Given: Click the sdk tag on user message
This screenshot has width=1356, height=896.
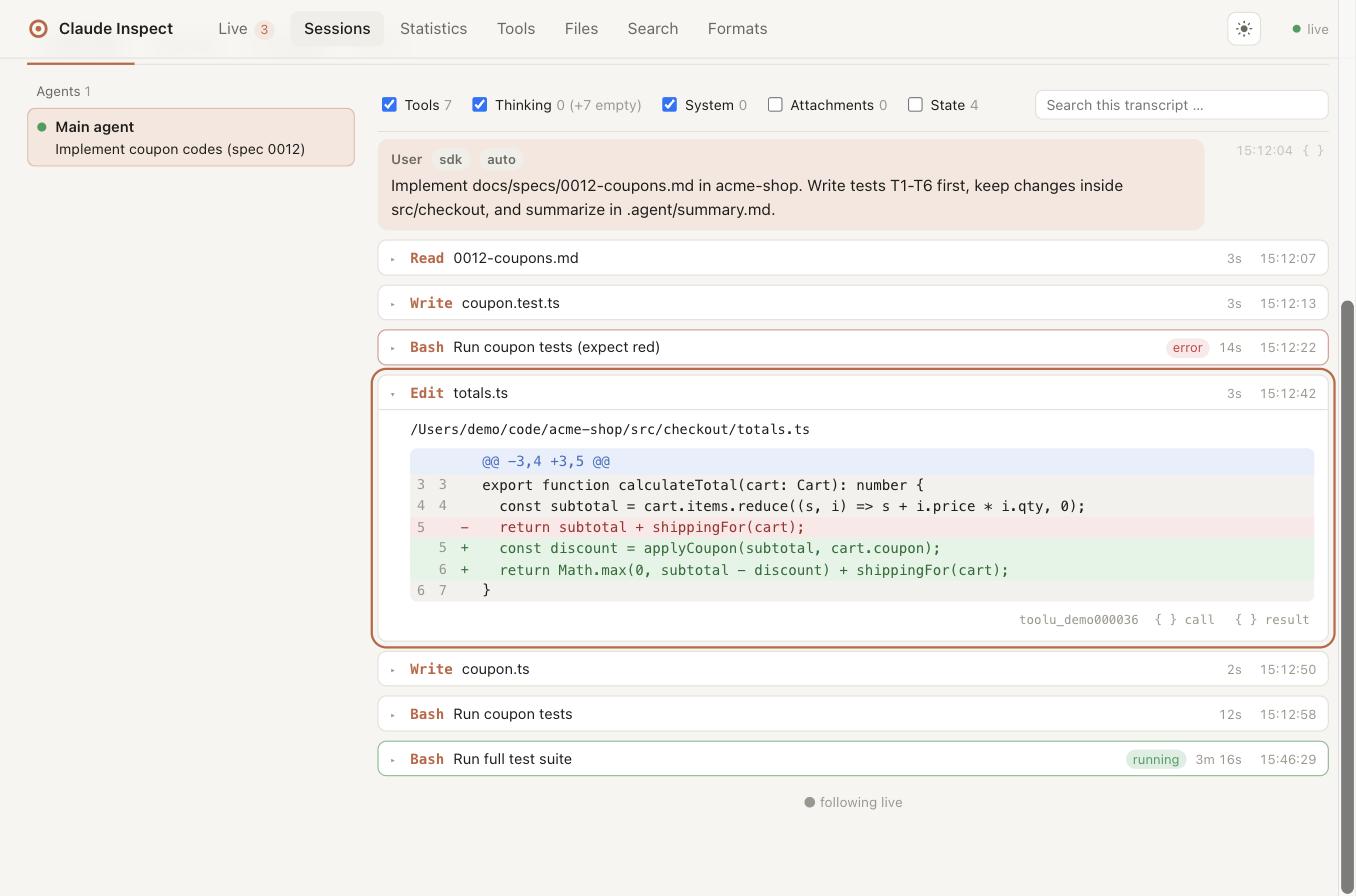Looking at the screenshot, I should click(x=451, y=160).
